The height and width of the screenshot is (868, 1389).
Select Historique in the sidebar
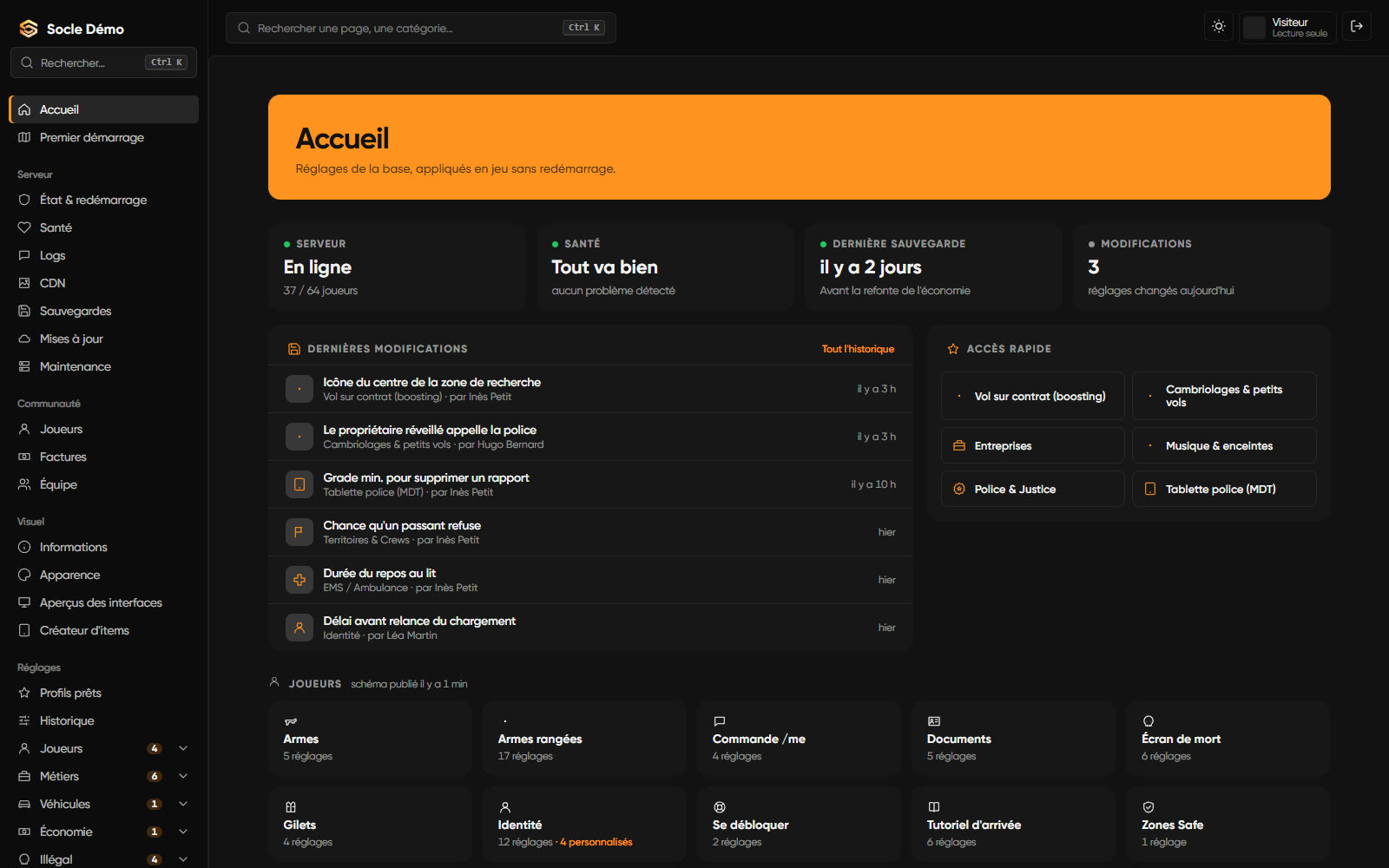(x=104, y=720)
